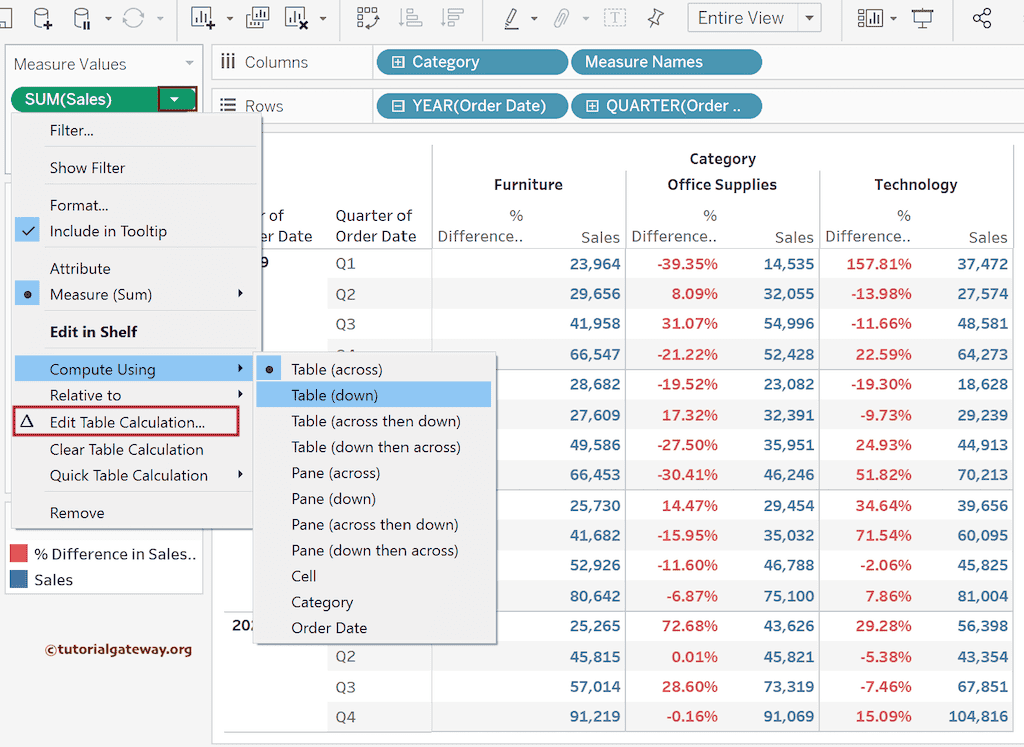
Task: Click the Share icon in toolbar
Action: (982, 18)
